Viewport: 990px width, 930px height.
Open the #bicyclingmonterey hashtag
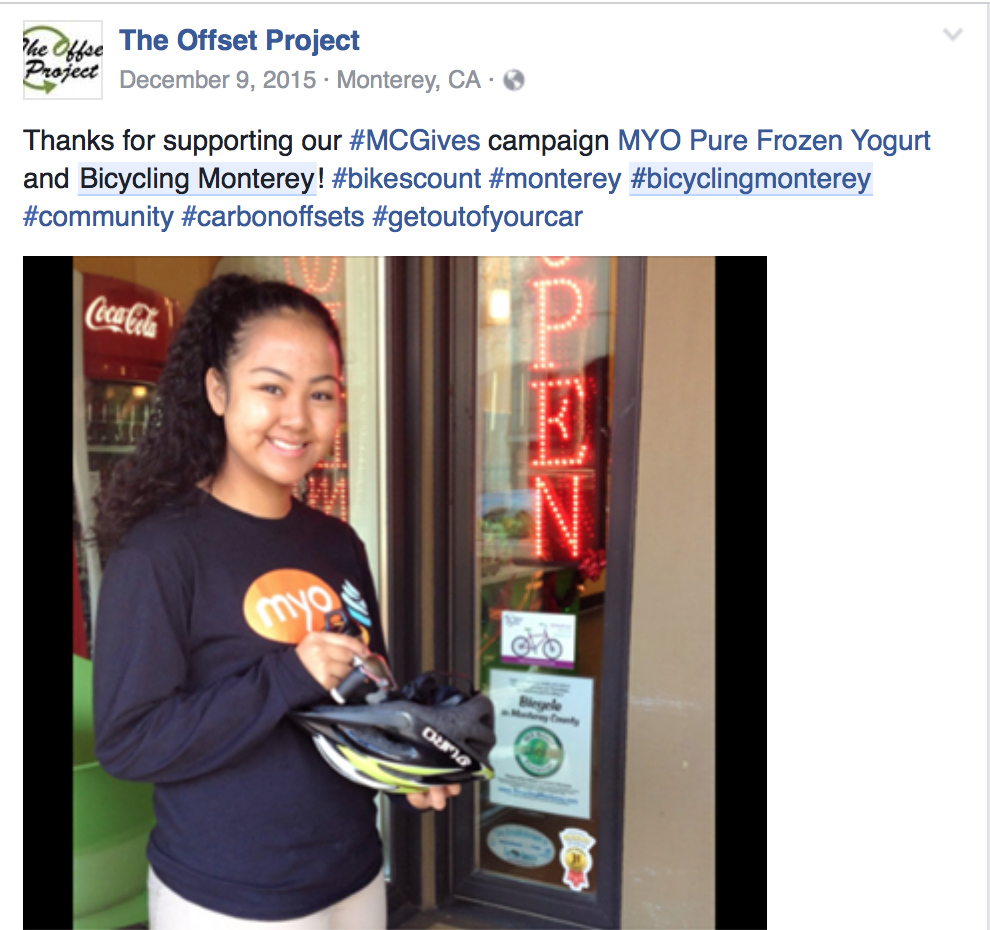click(751, 179)
